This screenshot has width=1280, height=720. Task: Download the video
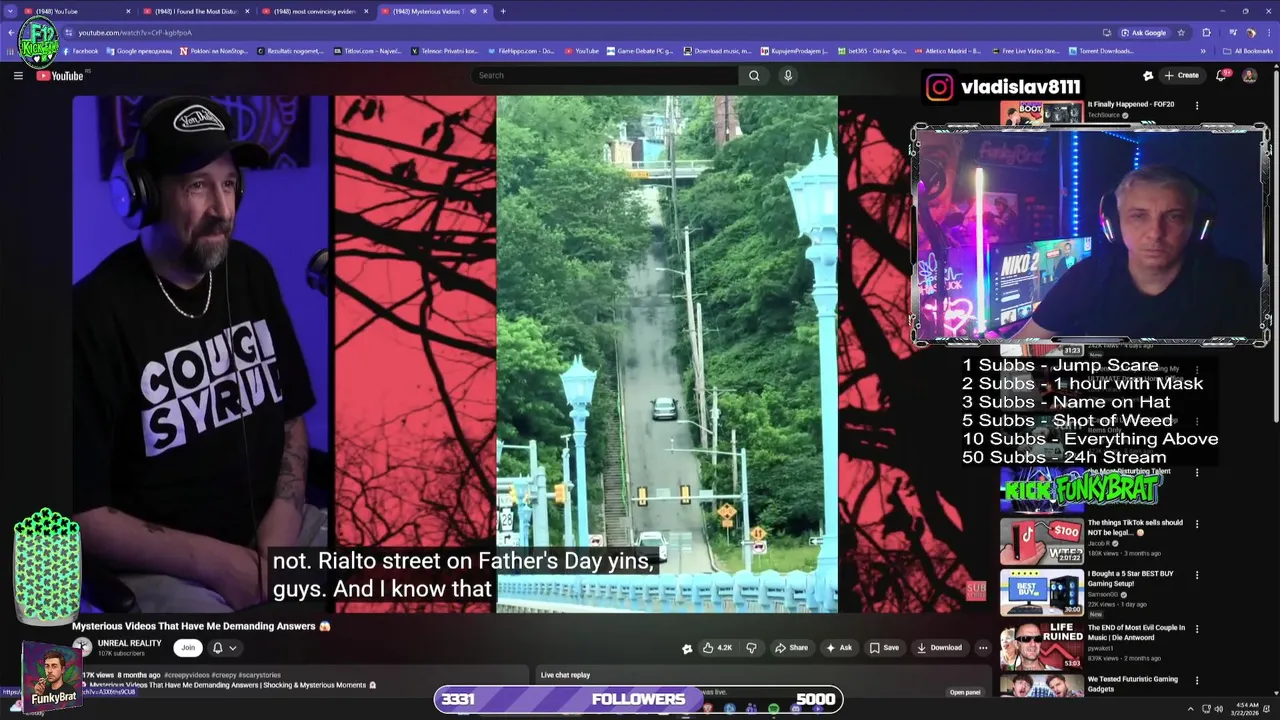tap(939, 648)
